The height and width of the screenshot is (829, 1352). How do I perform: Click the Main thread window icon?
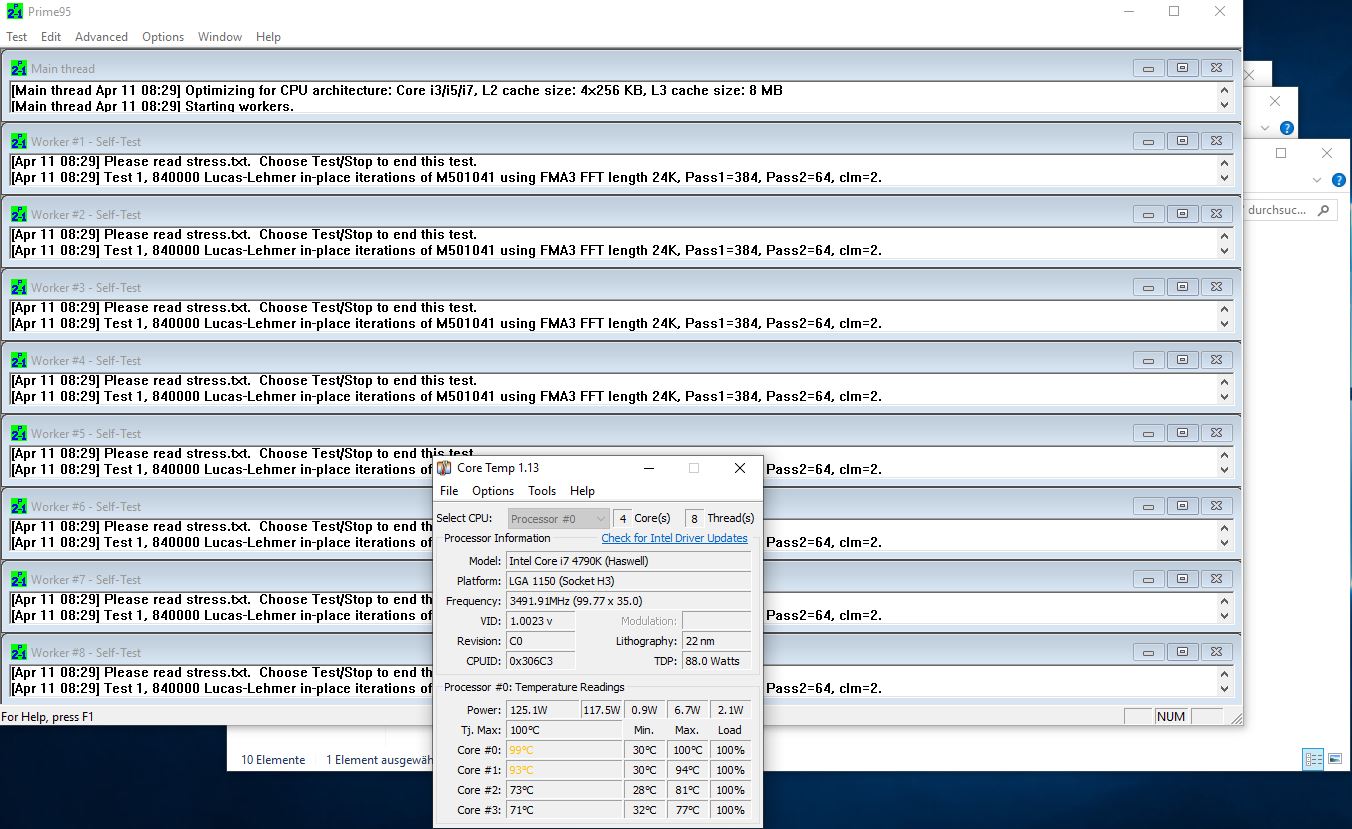[x=19, y=68]
